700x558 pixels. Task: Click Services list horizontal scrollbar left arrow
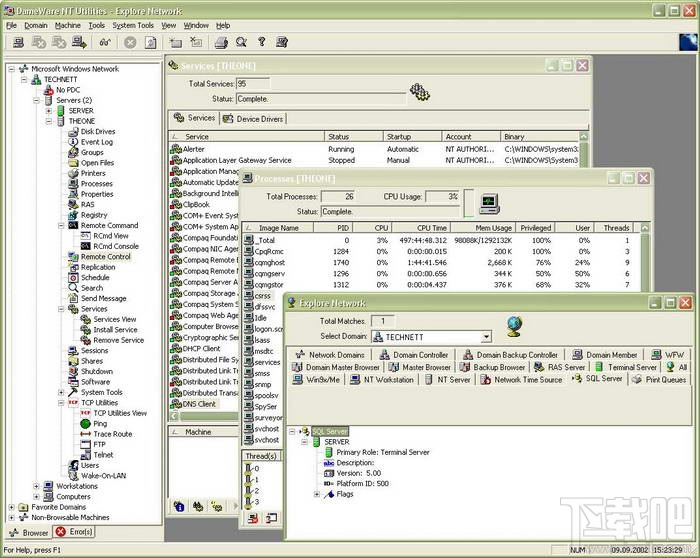(174, 416)
